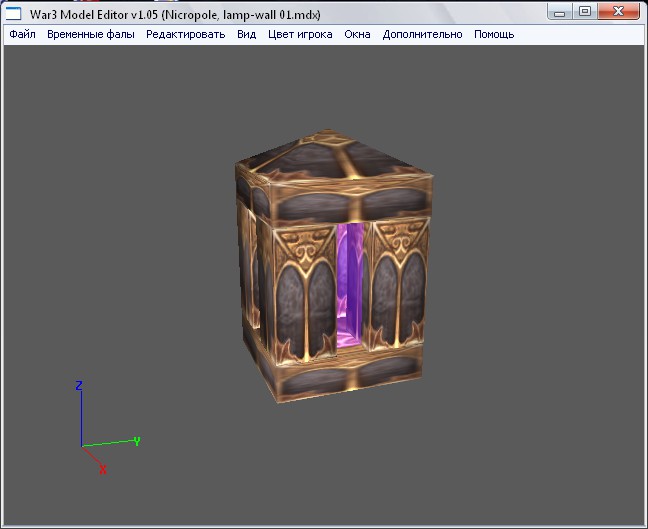Open the Редактировать menu
The height and width of the screenshot is (529, 648).
[x=186, y=34]
